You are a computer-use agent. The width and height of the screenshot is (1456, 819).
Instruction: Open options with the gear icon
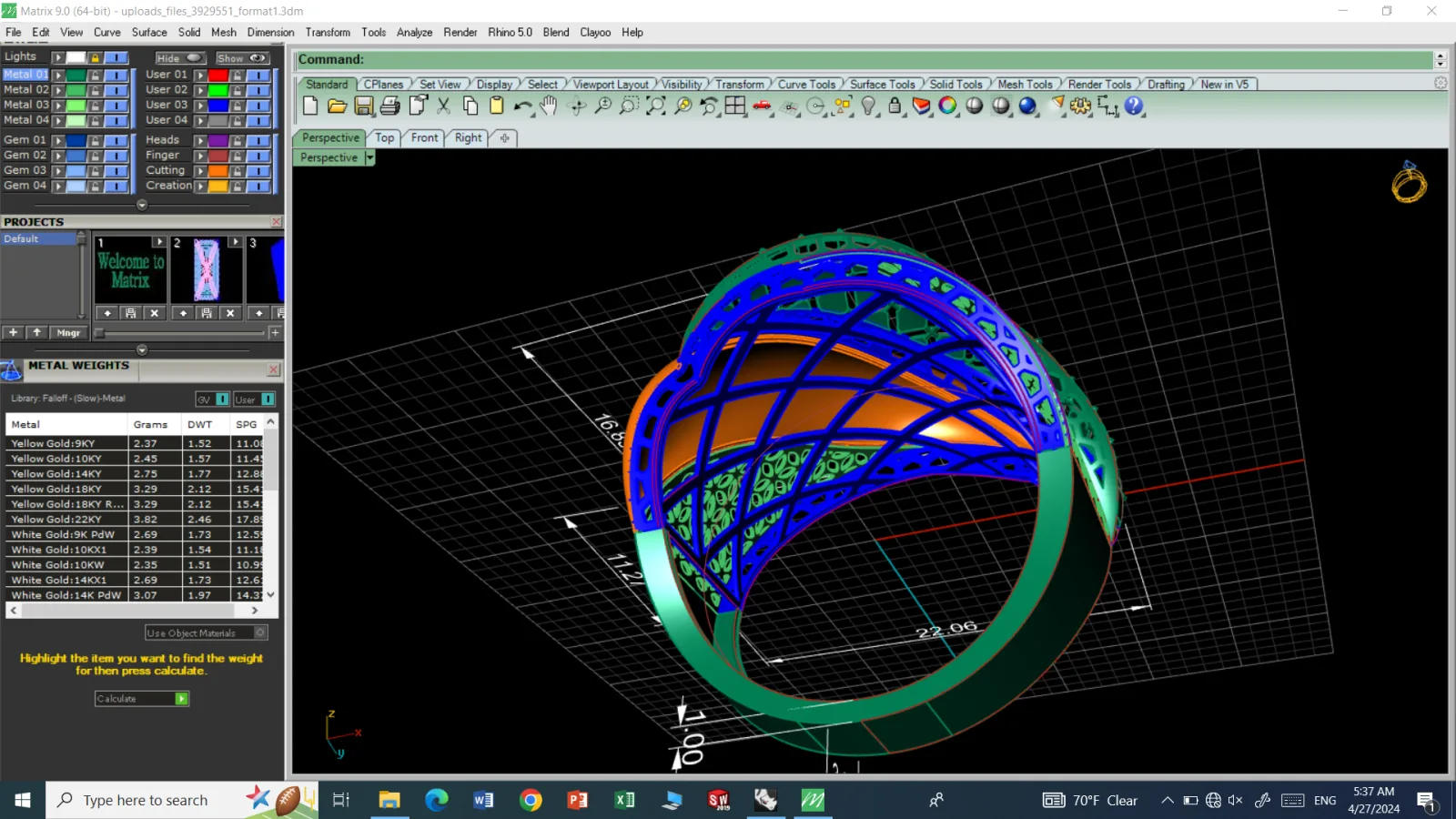point(1080,106)
